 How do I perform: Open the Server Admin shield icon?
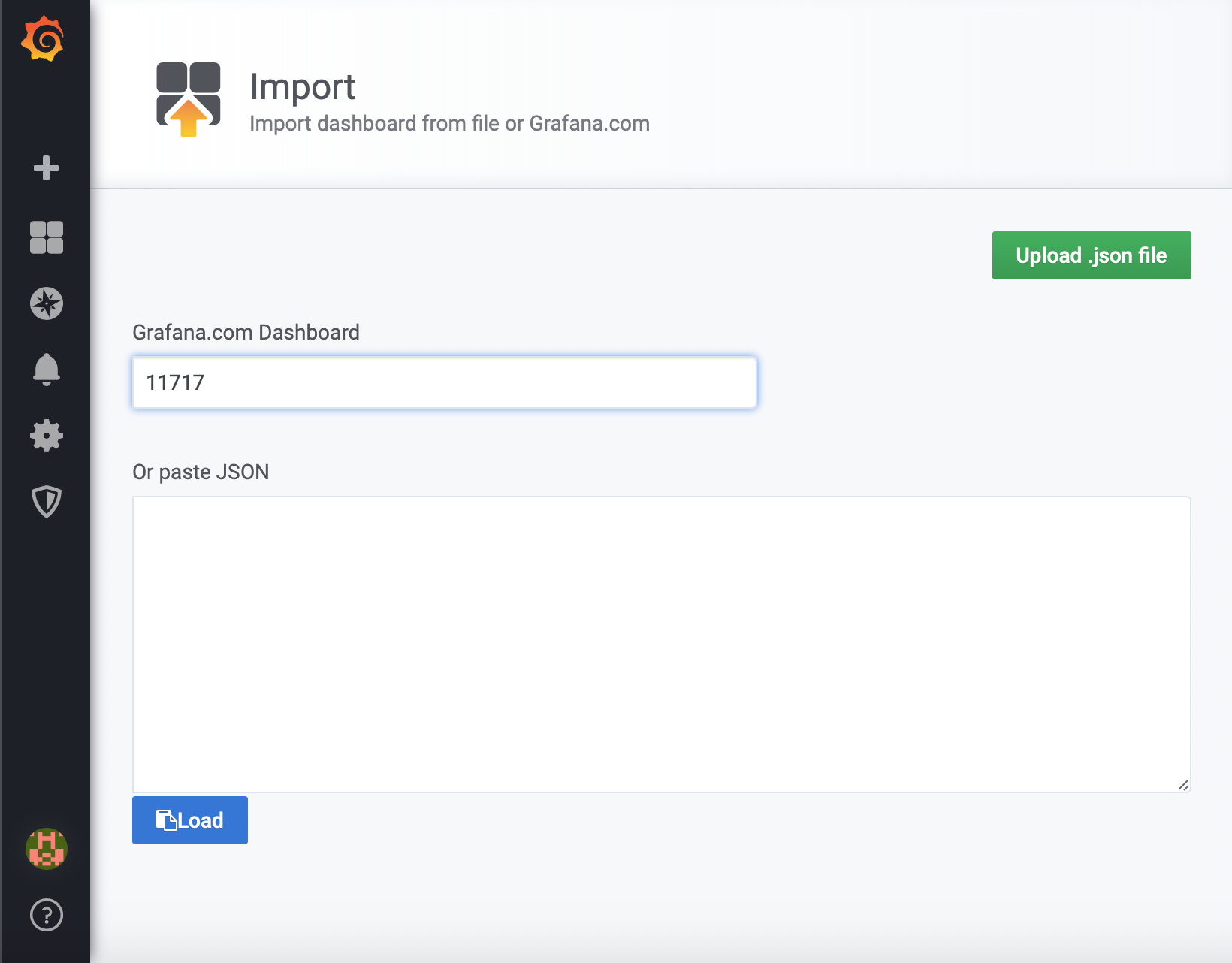[46, 502]
